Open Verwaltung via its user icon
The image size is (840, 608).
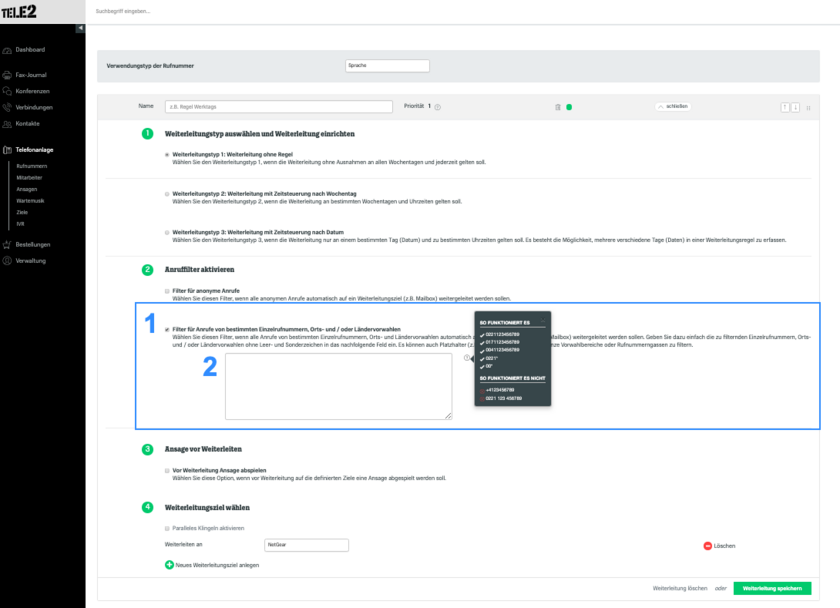pyautogui.click(x=7, y=261)
